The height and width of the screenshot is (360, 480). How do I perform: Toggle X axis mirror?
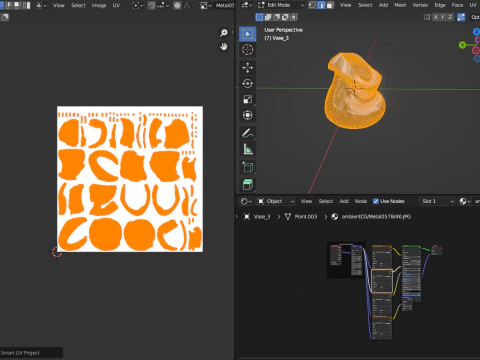pyautogui.click(x=435, y=17)
